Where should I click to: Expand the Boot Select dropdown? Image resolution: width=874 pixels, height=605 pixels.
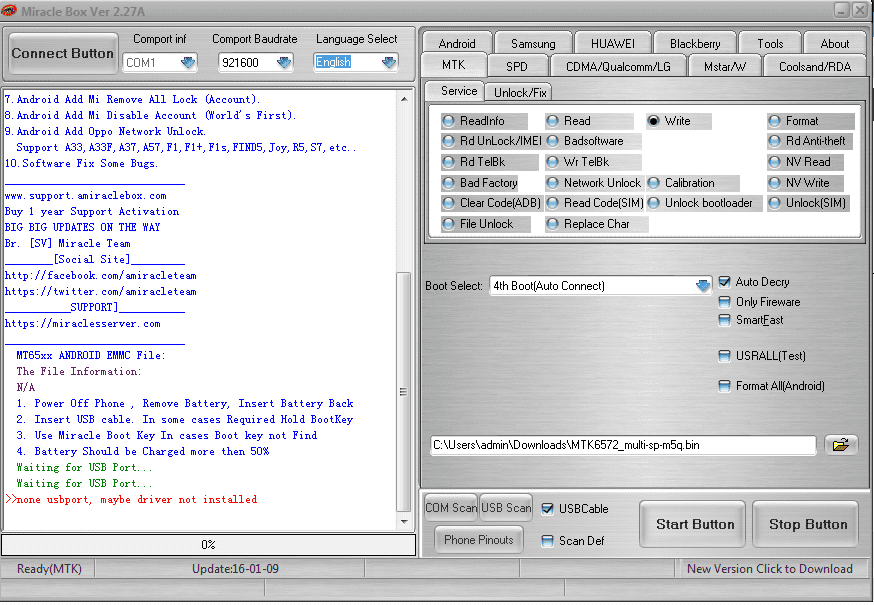(x=703, y=285)
